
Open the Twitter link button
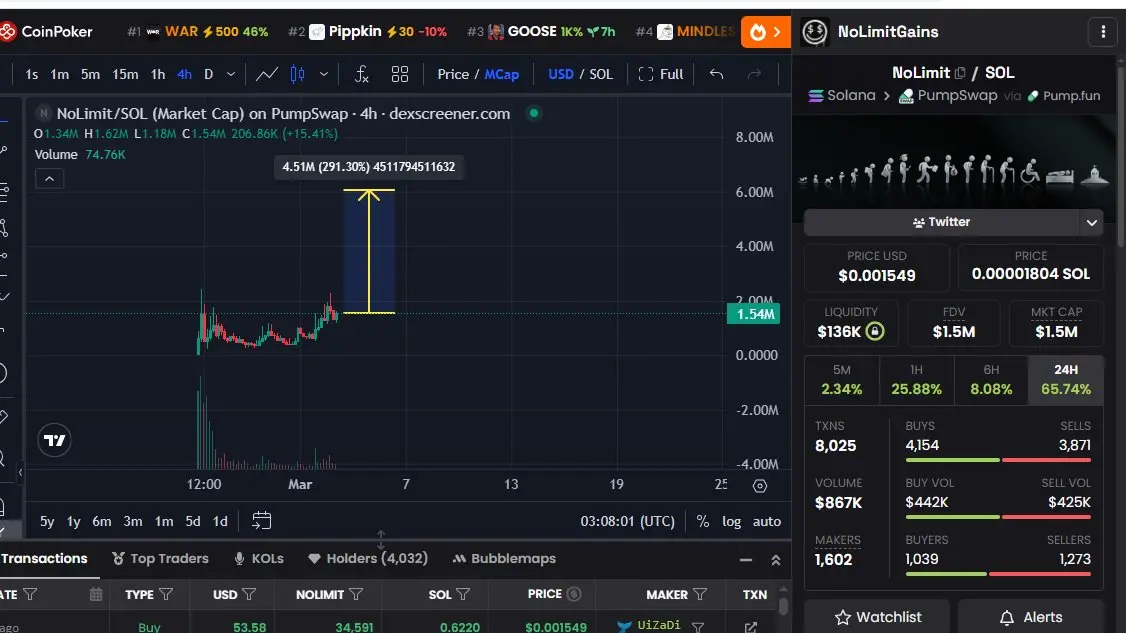point(941,223)
